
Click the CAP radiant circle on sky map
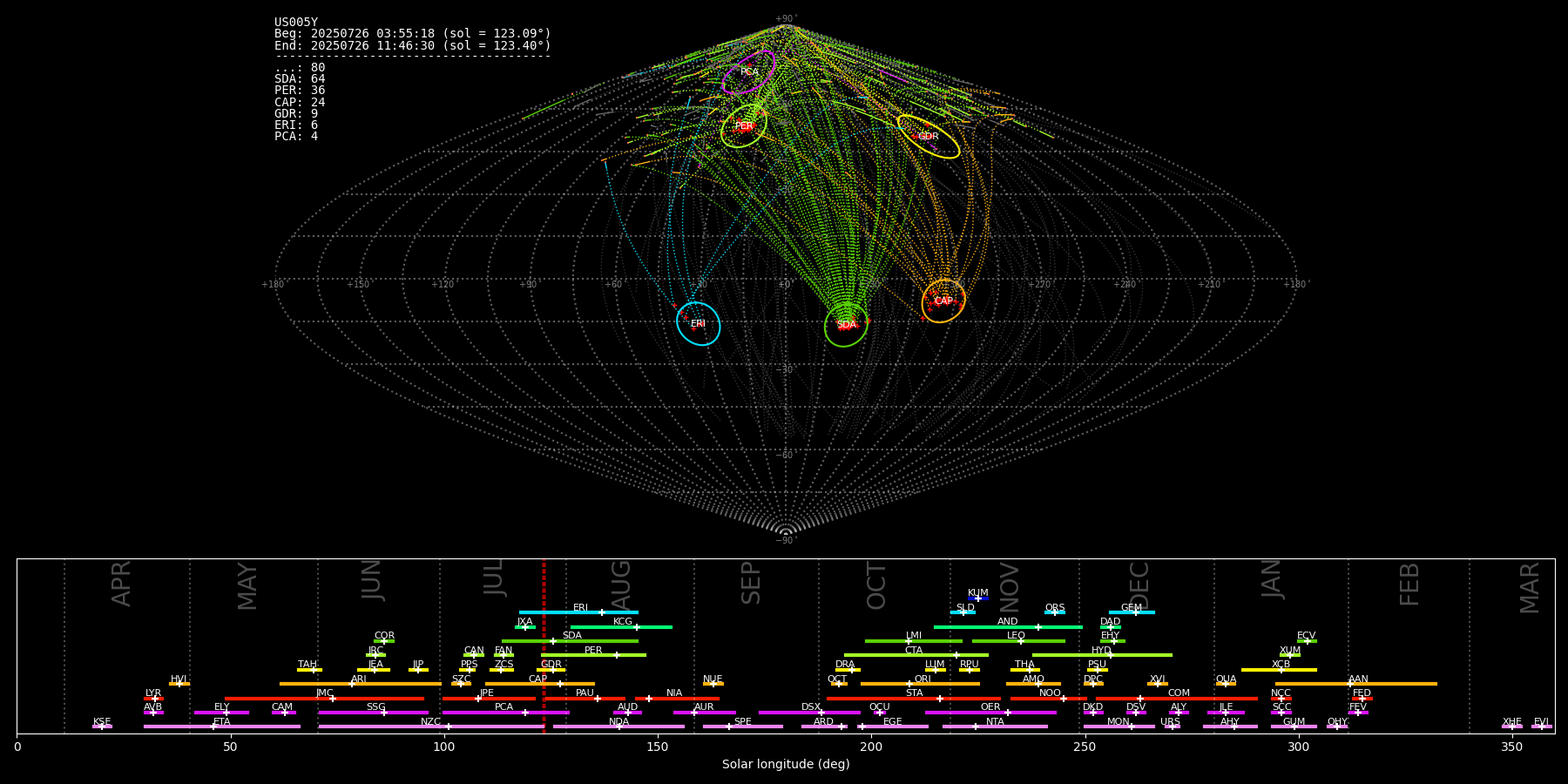pyautogui.click(x=943, y=301)
